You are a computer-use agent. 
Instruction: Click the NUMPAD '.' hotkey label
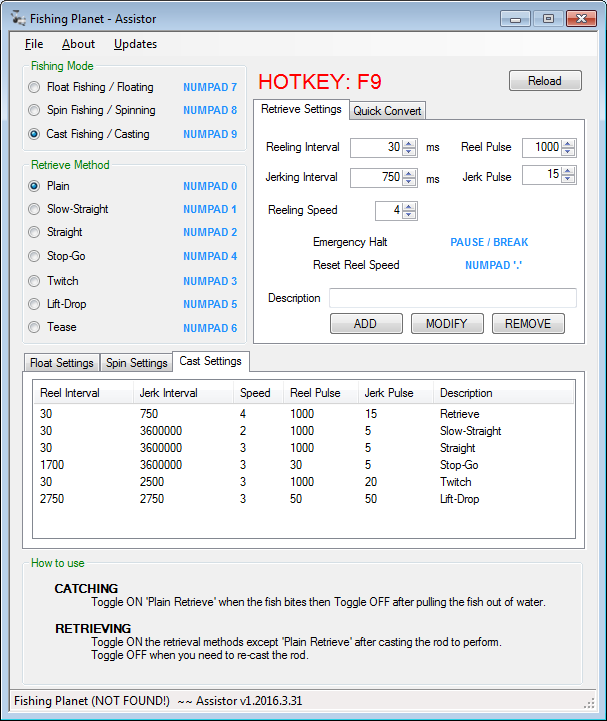pos(493,265)
